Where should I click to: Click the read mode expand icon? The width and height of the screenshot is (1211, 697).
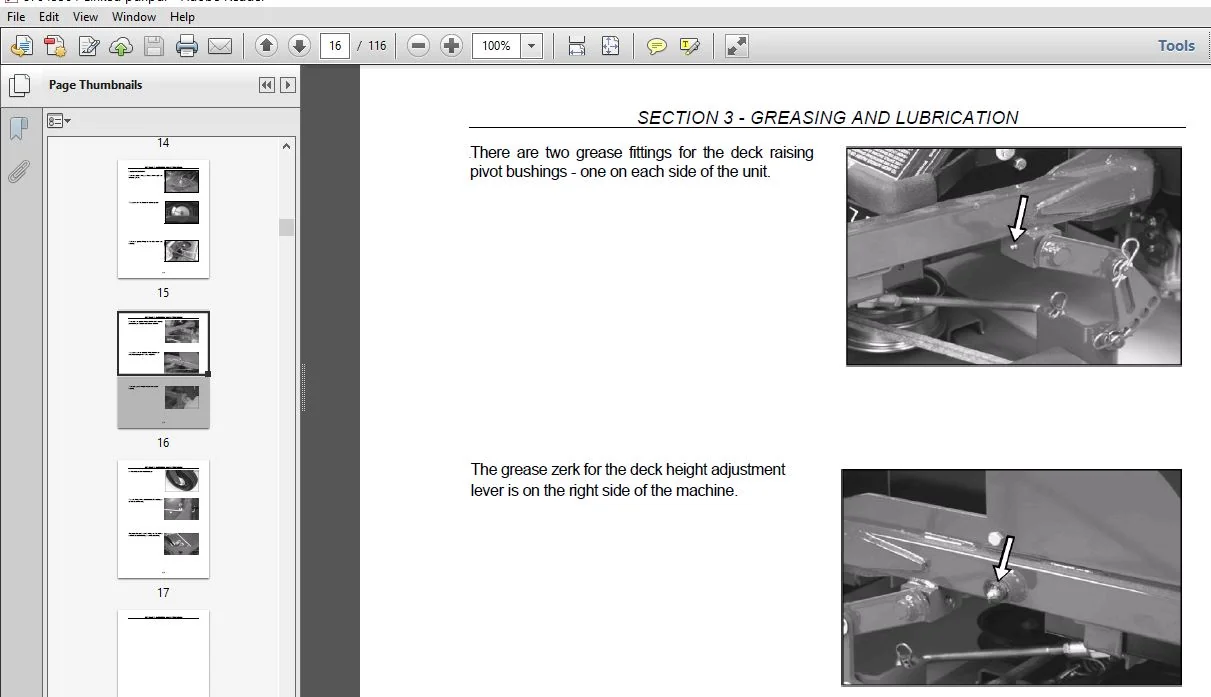tap(737, 46)
